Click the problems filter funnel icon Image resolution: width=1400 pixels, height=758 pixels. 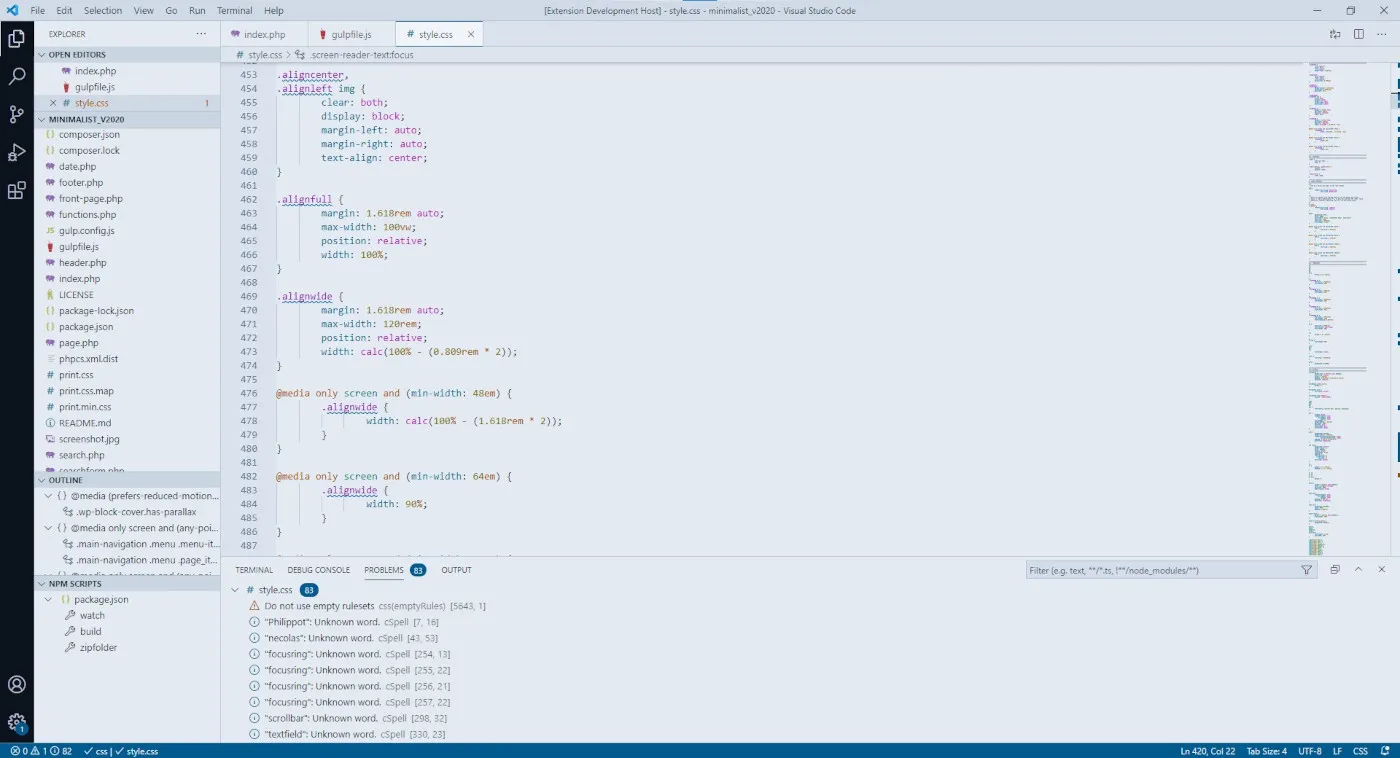pyautogui.click(x=1306, y=570)
